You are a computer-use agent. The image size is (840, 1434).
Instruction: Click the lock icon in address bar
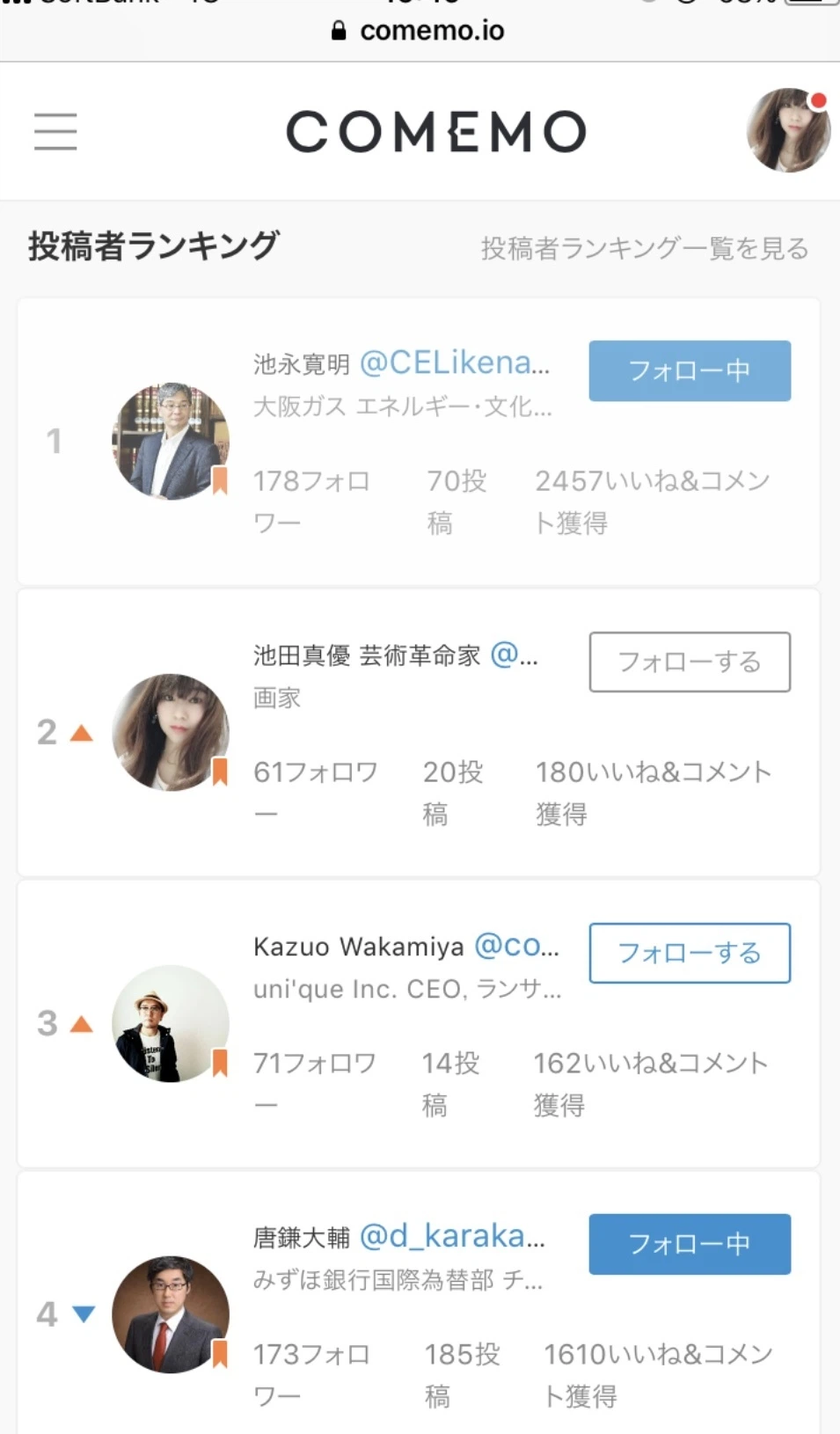click(339, 31)
